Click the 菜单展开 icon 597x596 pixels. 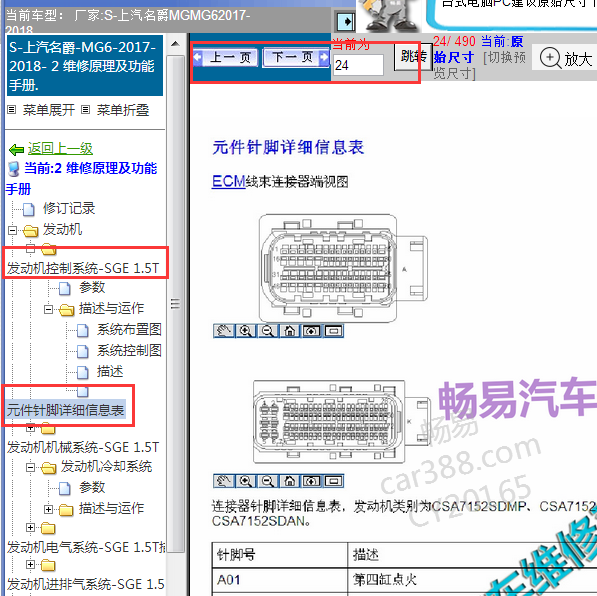pyautogui.click(x=12, y=110)
